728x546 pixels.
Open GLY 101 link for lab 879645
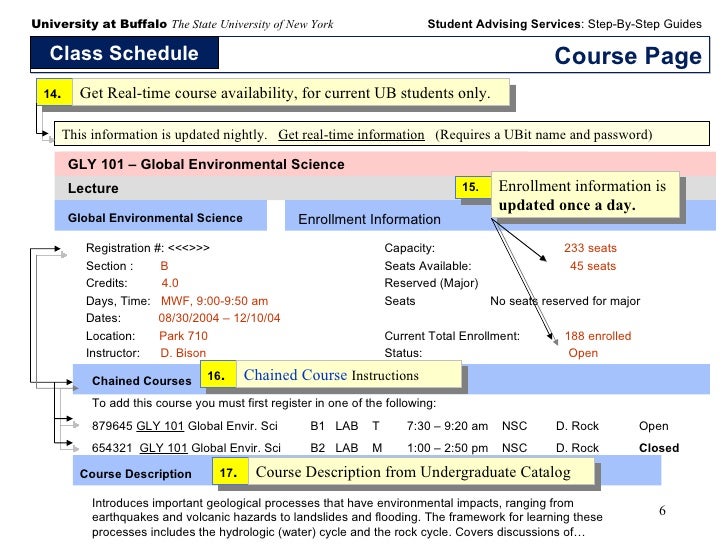160,426
